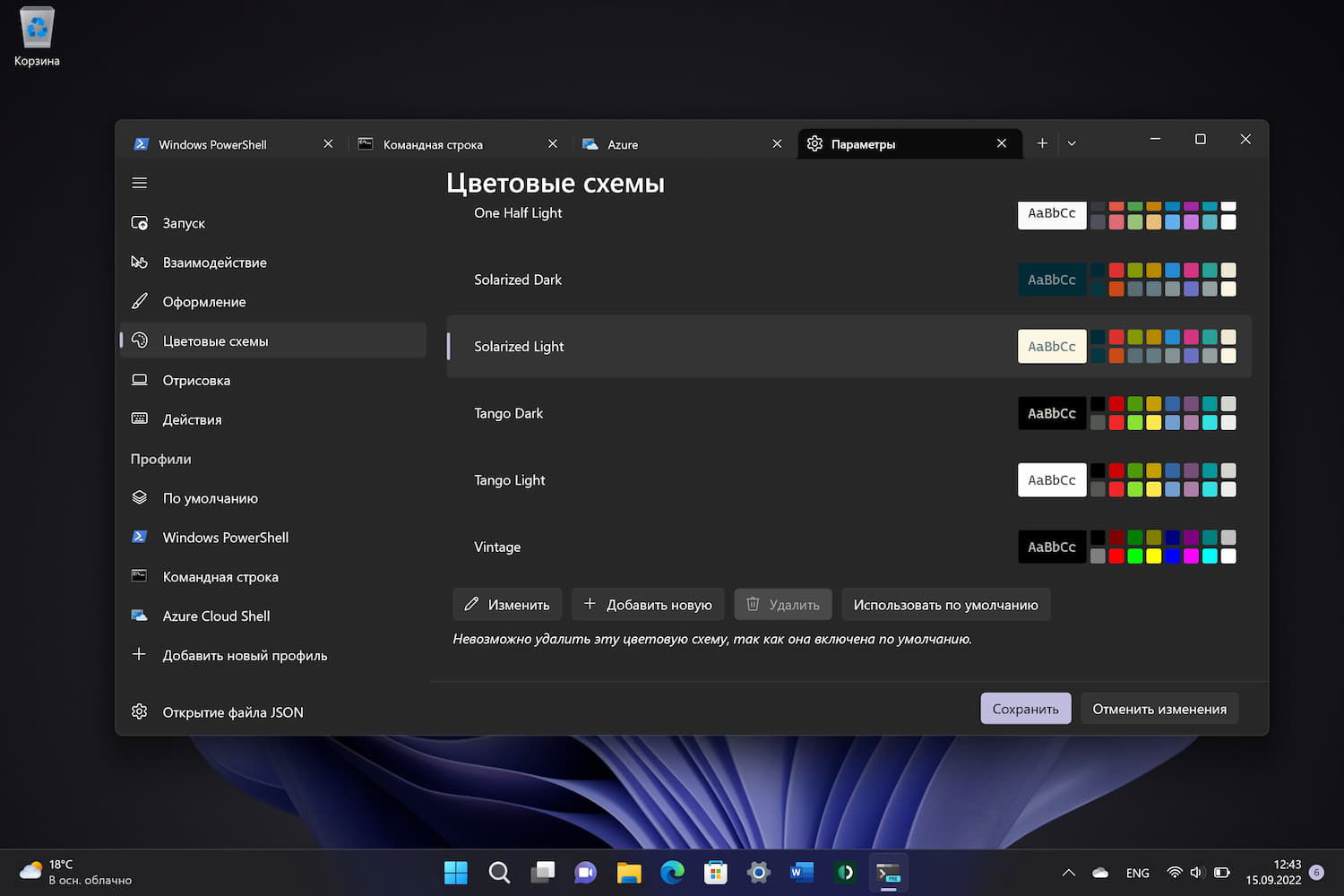Switch to the Командная строка tab
1344x896 pixels.
pos(433,144)
